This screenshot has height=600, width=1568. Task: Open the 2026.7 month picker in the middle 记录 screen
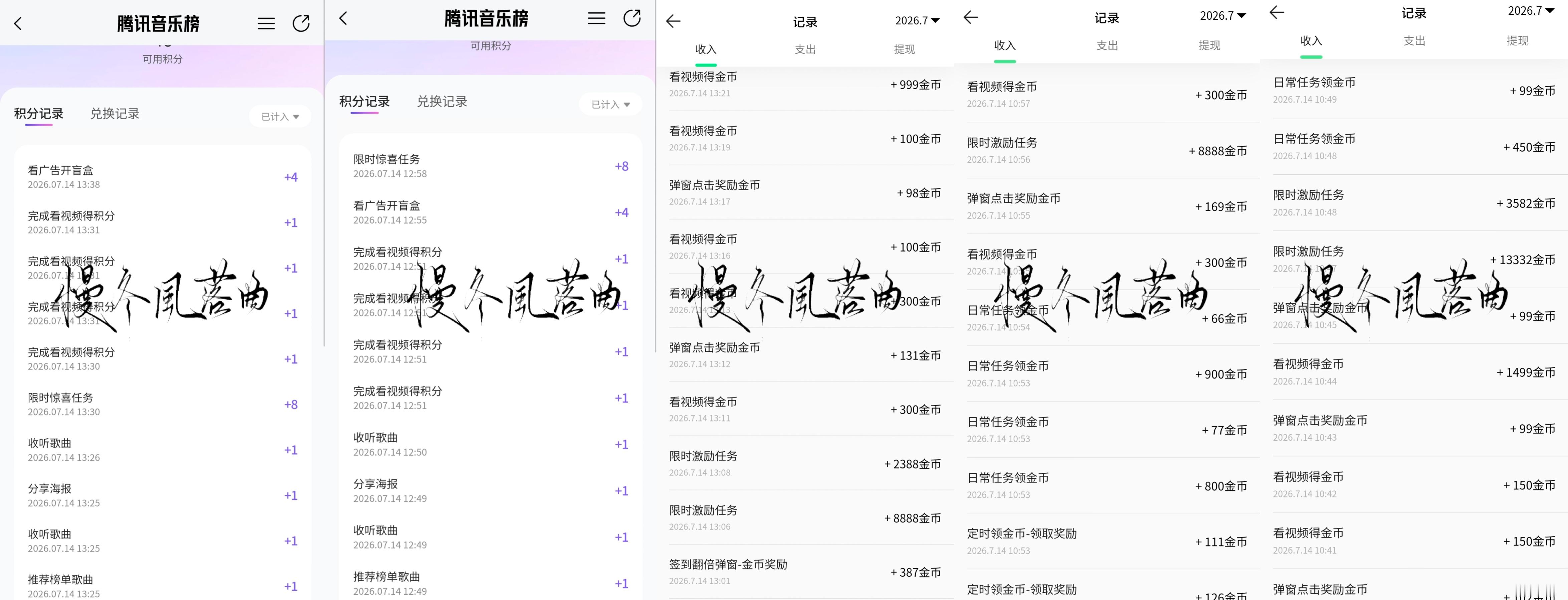pos(917,21)
